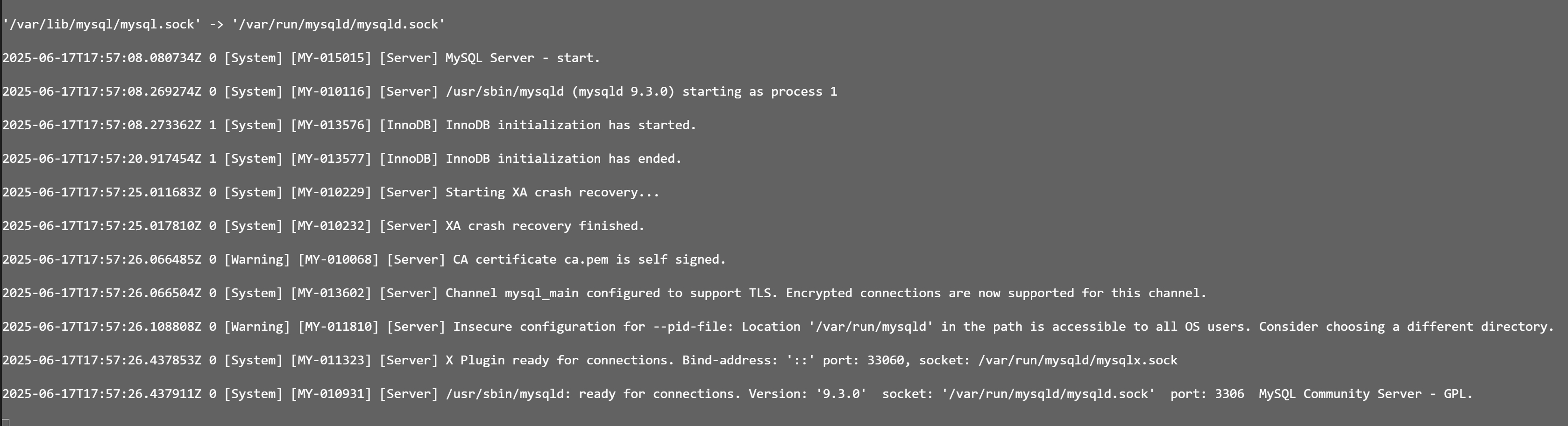Click the 'mysqld 9.3.0' version text

pos(623,92)
